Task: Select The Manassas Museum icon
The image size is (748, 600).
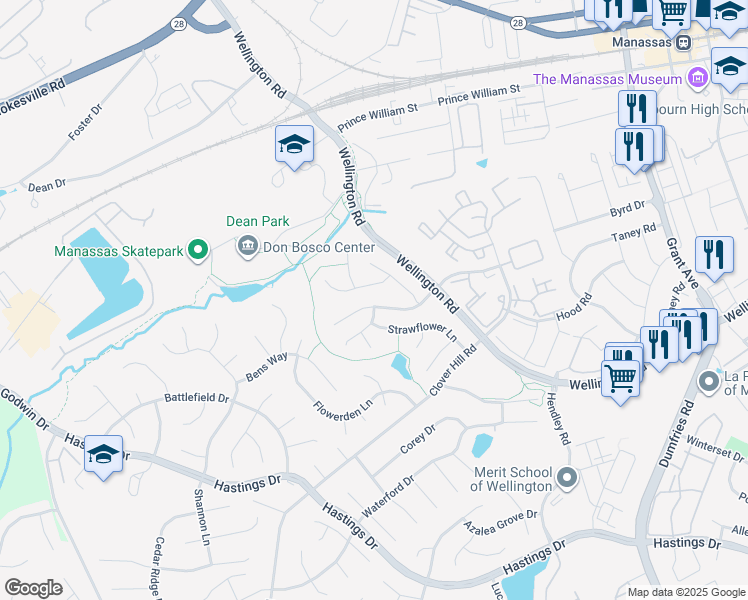Action: click(x=698, y=78)
